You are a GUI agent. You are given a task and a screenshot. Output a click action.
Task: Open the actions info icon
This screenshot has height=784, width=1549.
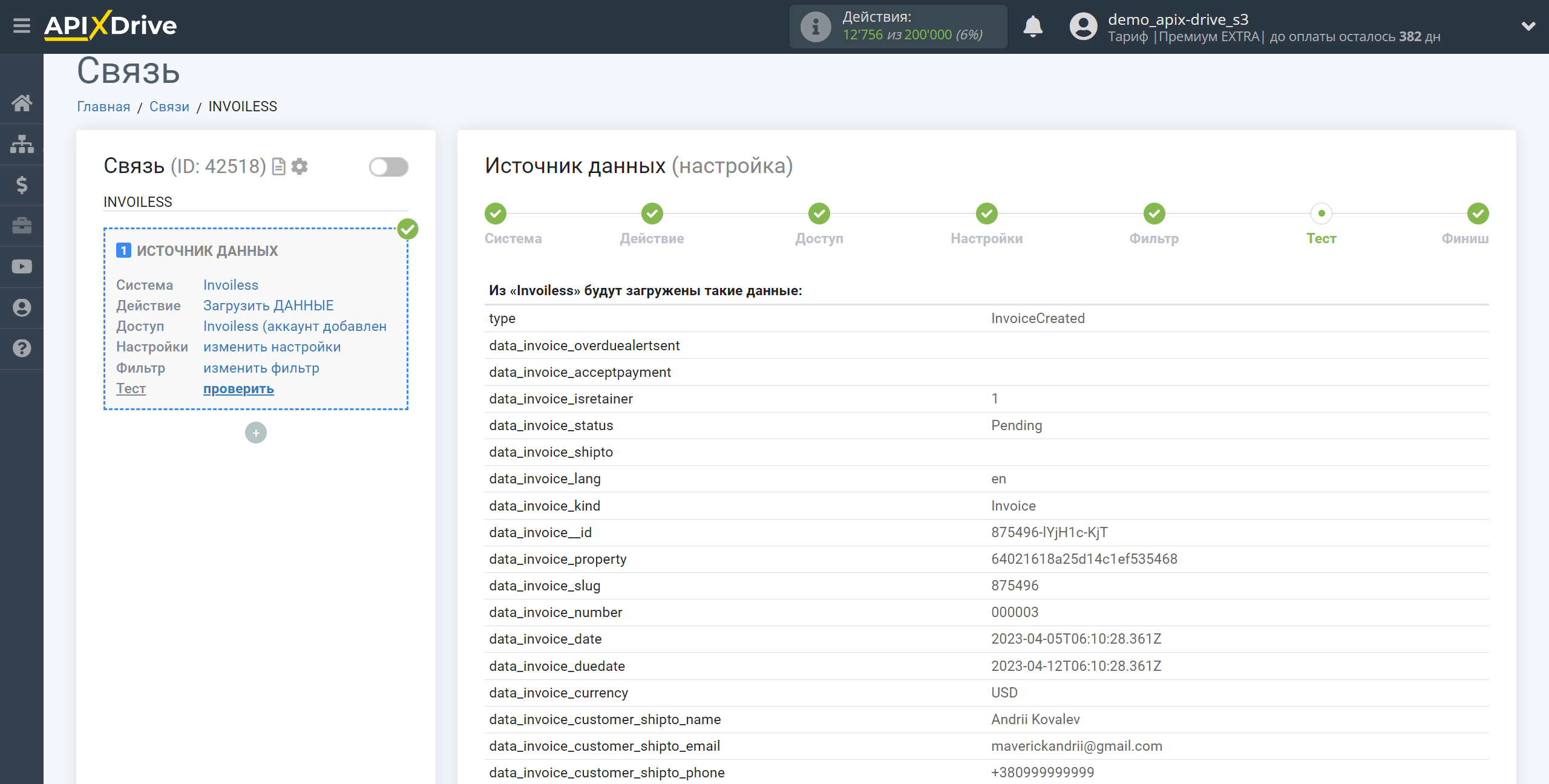816,27
